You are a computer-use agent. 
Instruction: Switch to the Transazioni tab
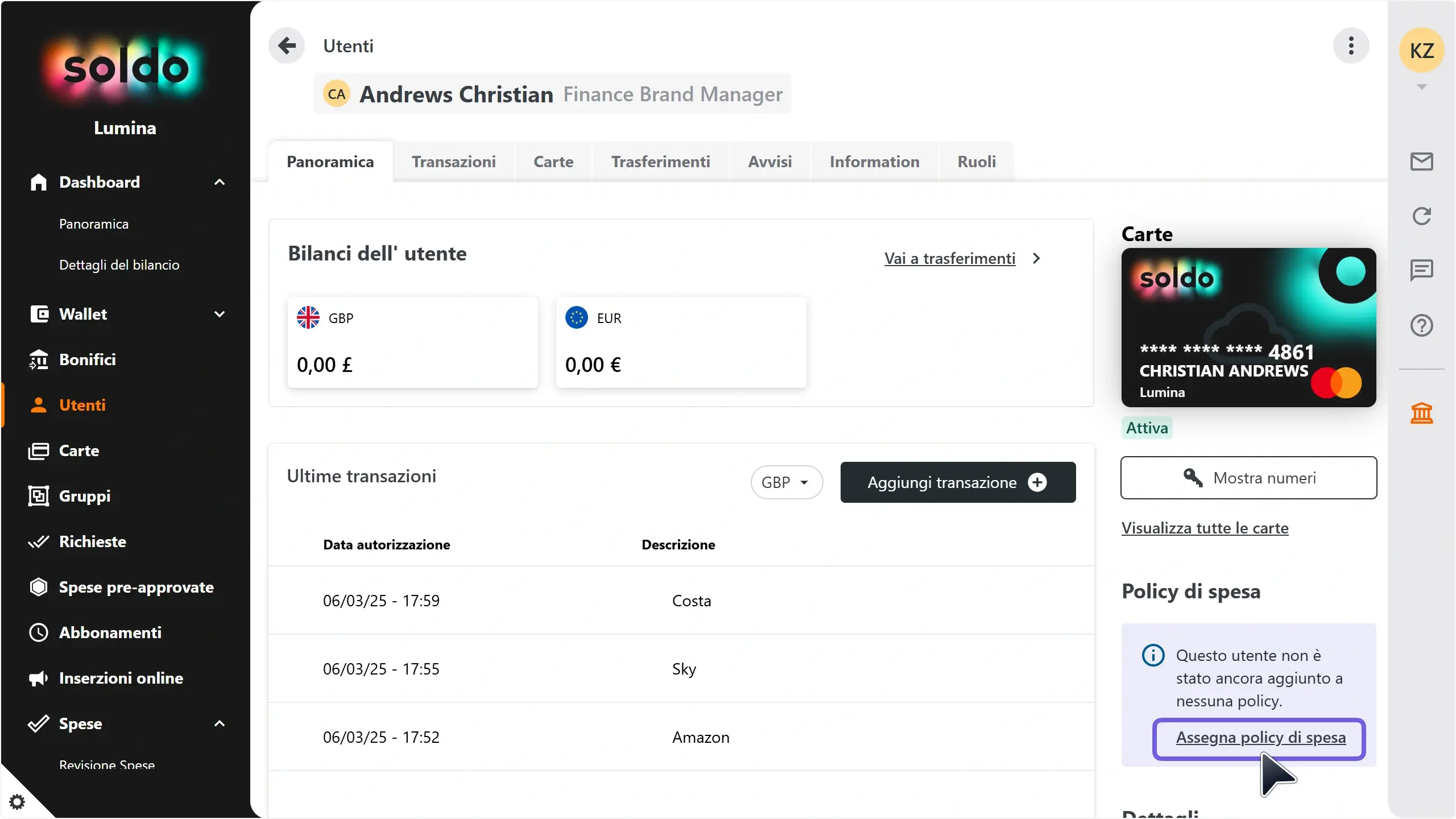(453, 162)
